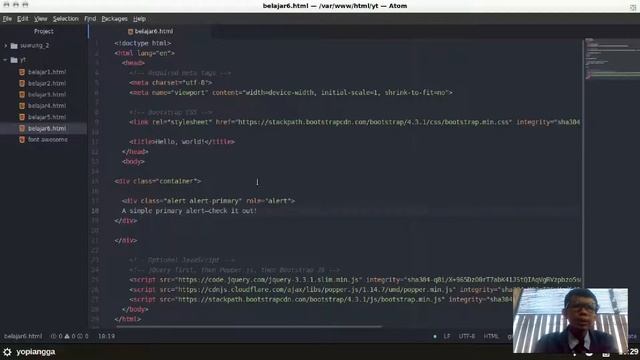
Task: Place the cursor on the container div line
Action: (x=158, y=181)
